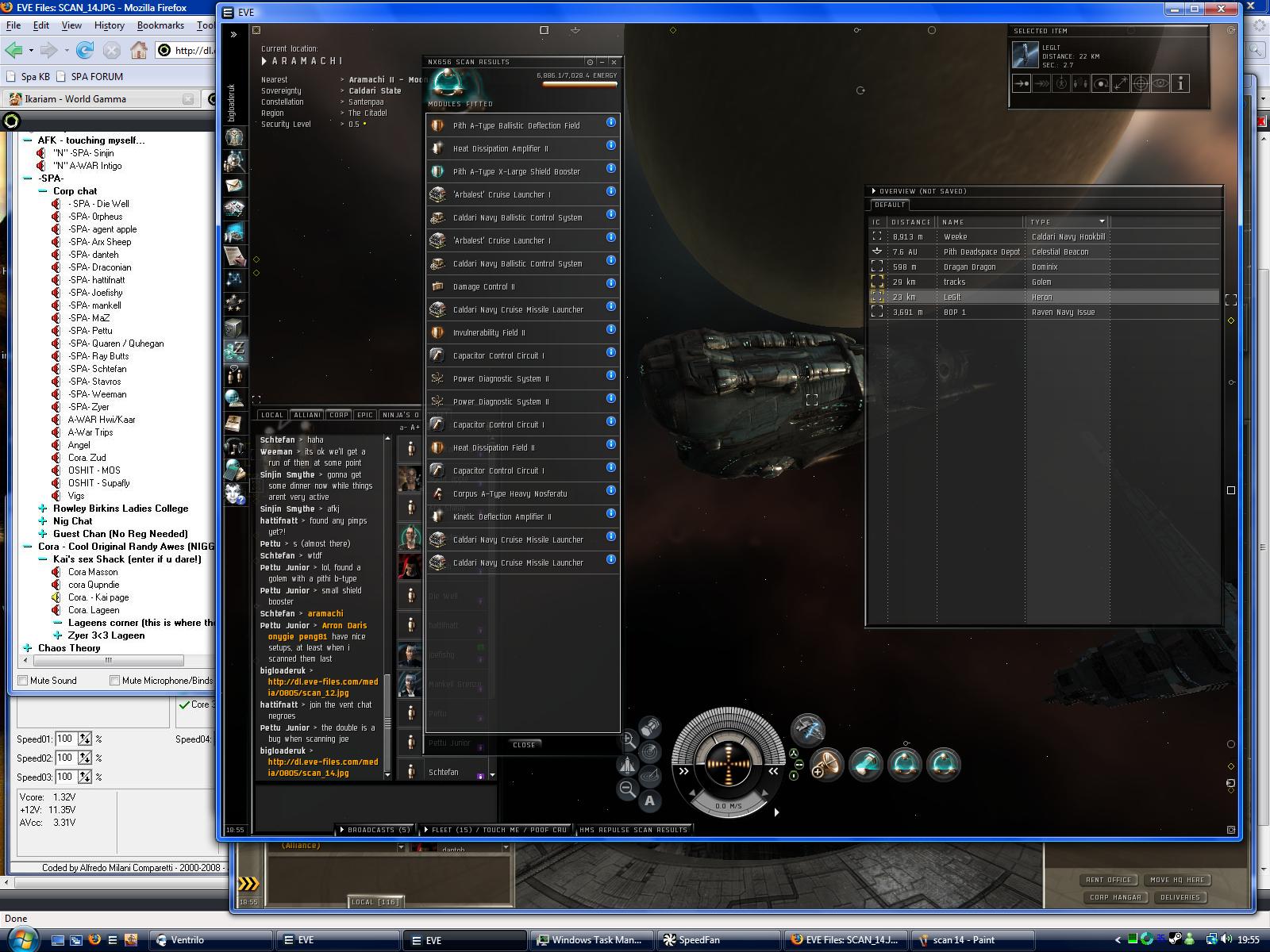The width and height of the screenshot is (1270, 952).
Task: Expand the Chaos Theory channel
Action: 28,648
